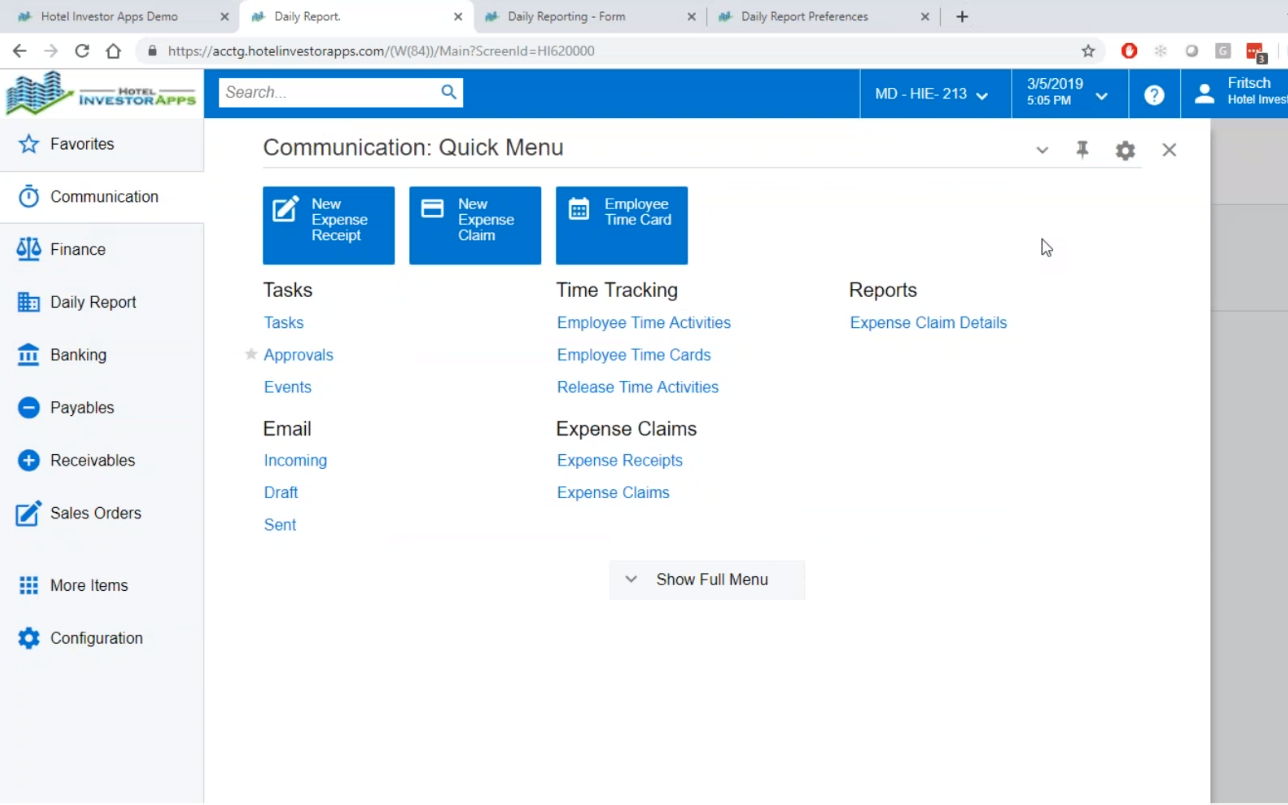This screenshot has height=805, width=1288.
Task: Click the New Expense Receipt tile
Action: point(328,225)
